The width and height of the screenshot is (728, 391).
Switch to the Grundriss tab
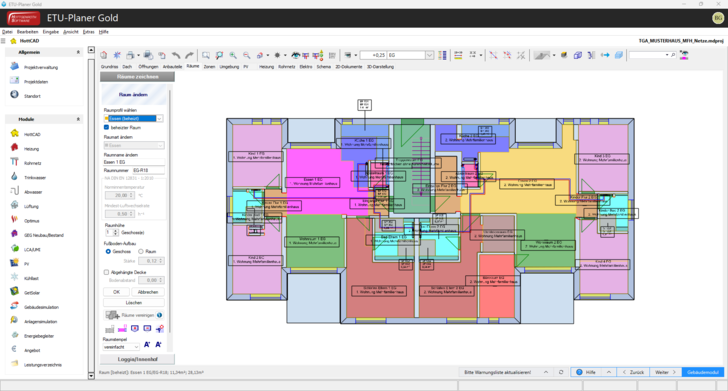pos(110,67)
